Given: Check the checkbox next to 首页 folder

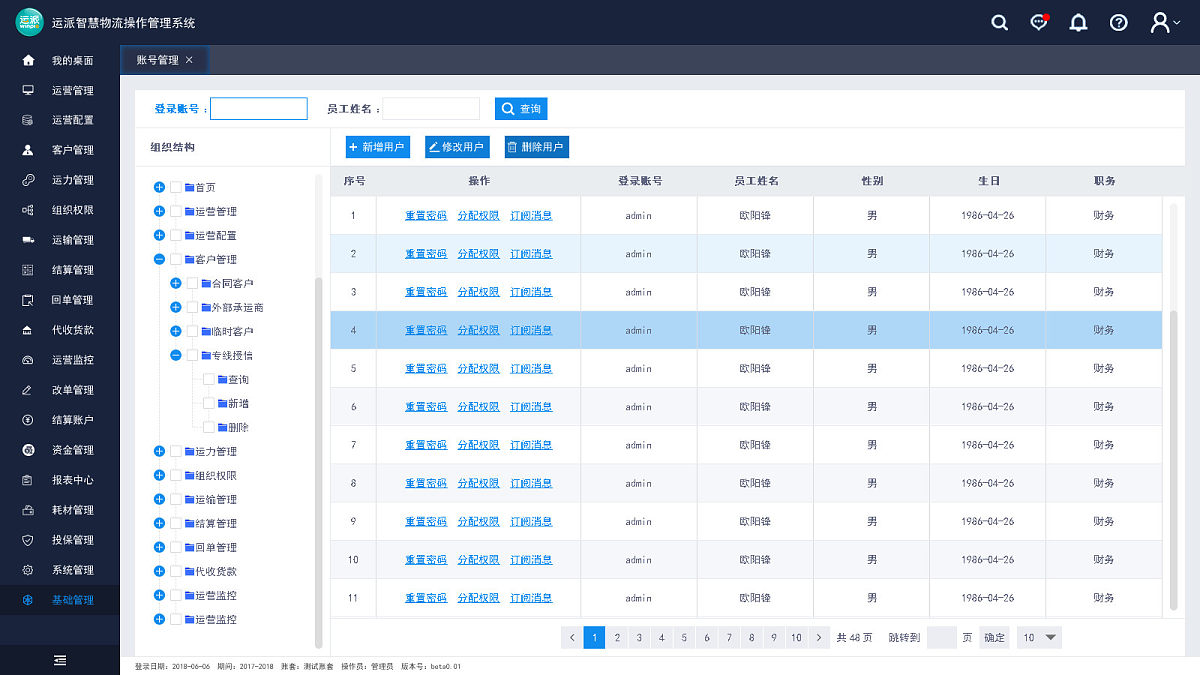Looking at the screenshot, I should point(172,186).
